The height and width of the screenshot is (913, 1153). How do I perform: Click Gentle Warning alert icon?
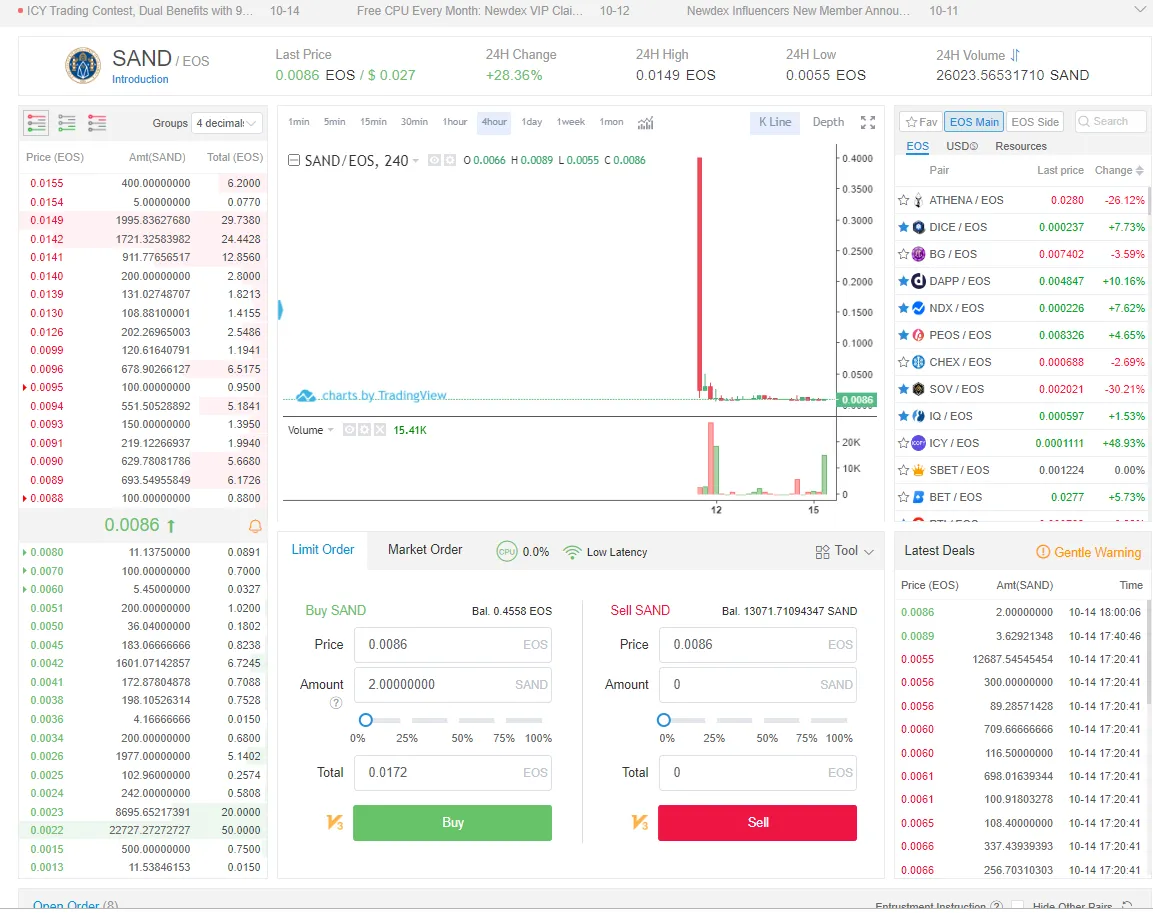coord(1043,552)
